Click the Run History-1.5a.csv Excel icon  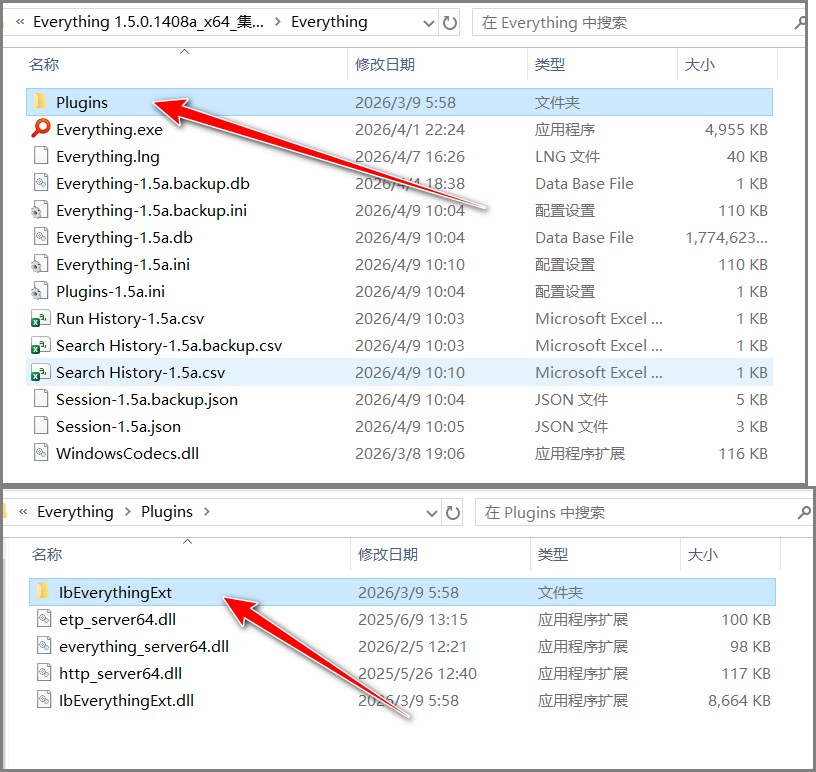click(x=41, y=318)
